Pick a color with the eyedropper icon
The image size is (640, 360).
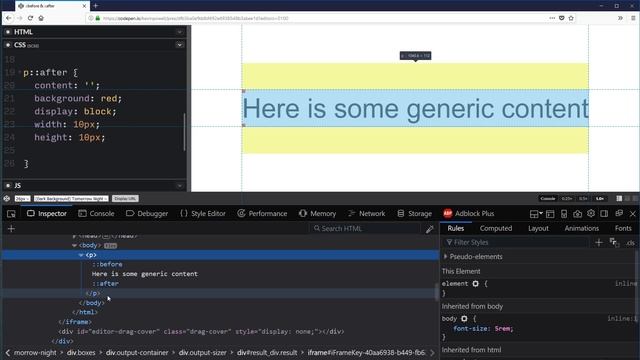[429, 229]
